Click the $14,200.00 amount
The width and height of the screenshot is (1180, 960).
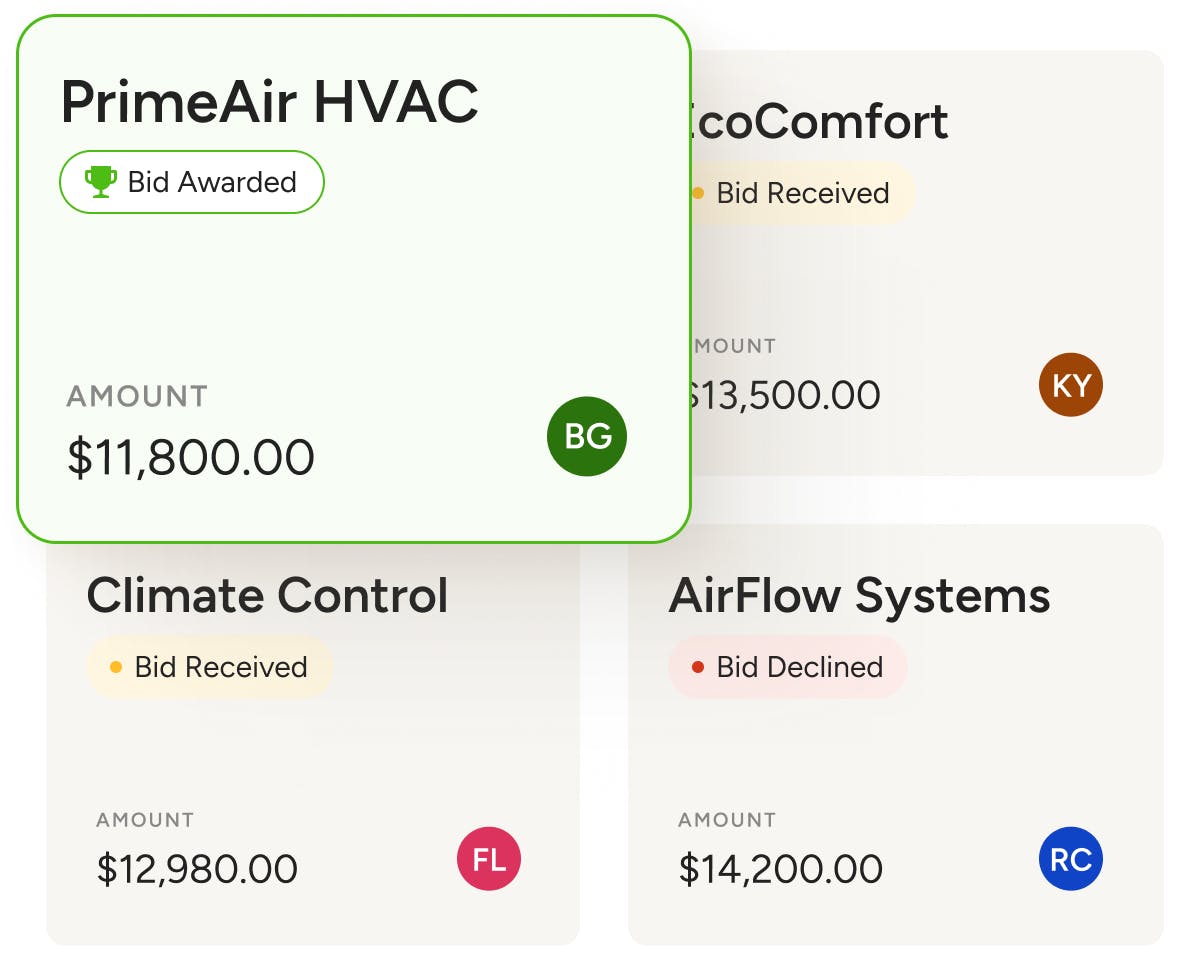click(780, 868)
